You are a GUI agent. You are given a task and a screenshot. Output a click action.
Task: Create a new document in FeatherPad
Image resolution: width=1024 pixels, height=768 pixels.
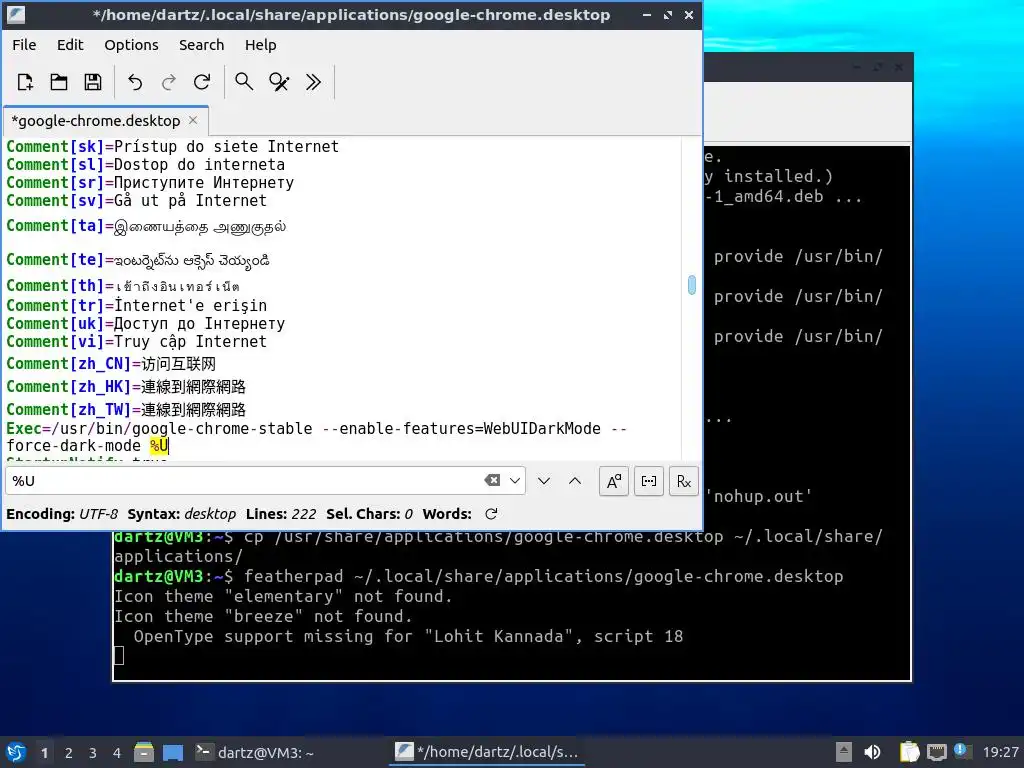tap(25, 82)
